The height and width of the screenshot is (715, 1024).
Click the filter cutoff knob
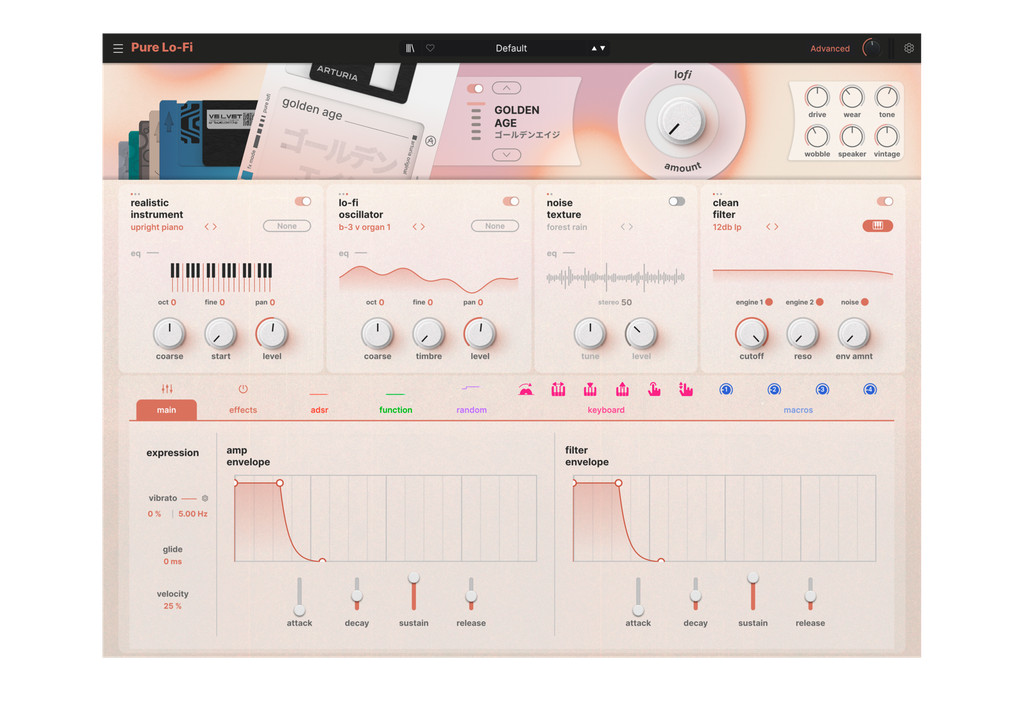coord(752,334)
